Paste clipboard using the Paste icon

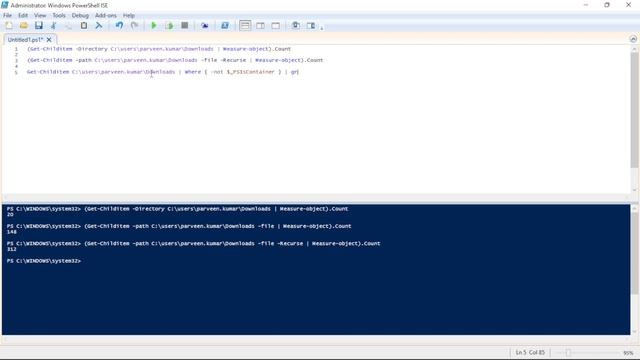point(84,26)
